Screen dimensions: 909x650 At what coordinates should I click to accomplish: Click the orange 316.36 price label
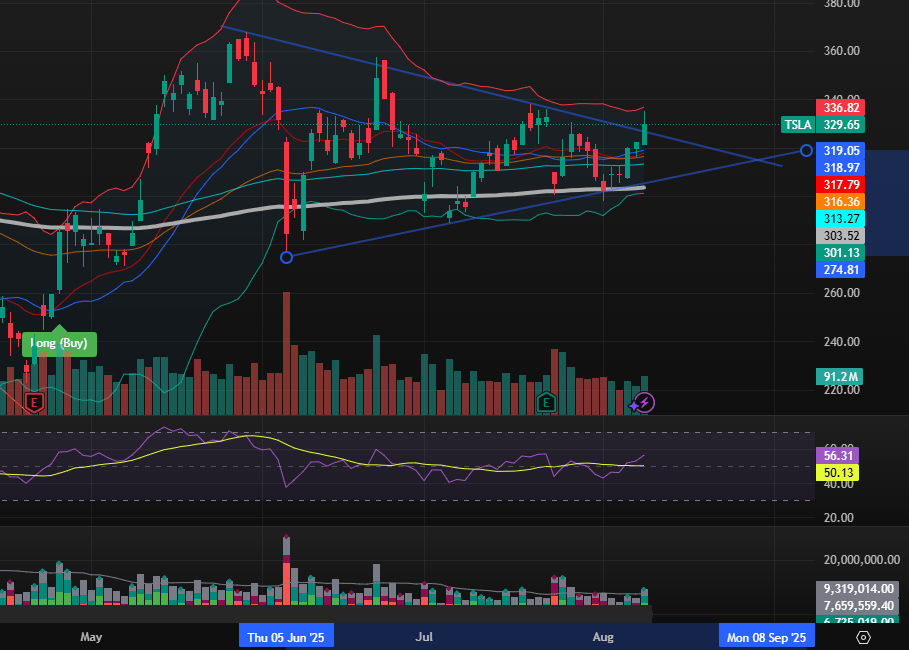pos(841,202)
